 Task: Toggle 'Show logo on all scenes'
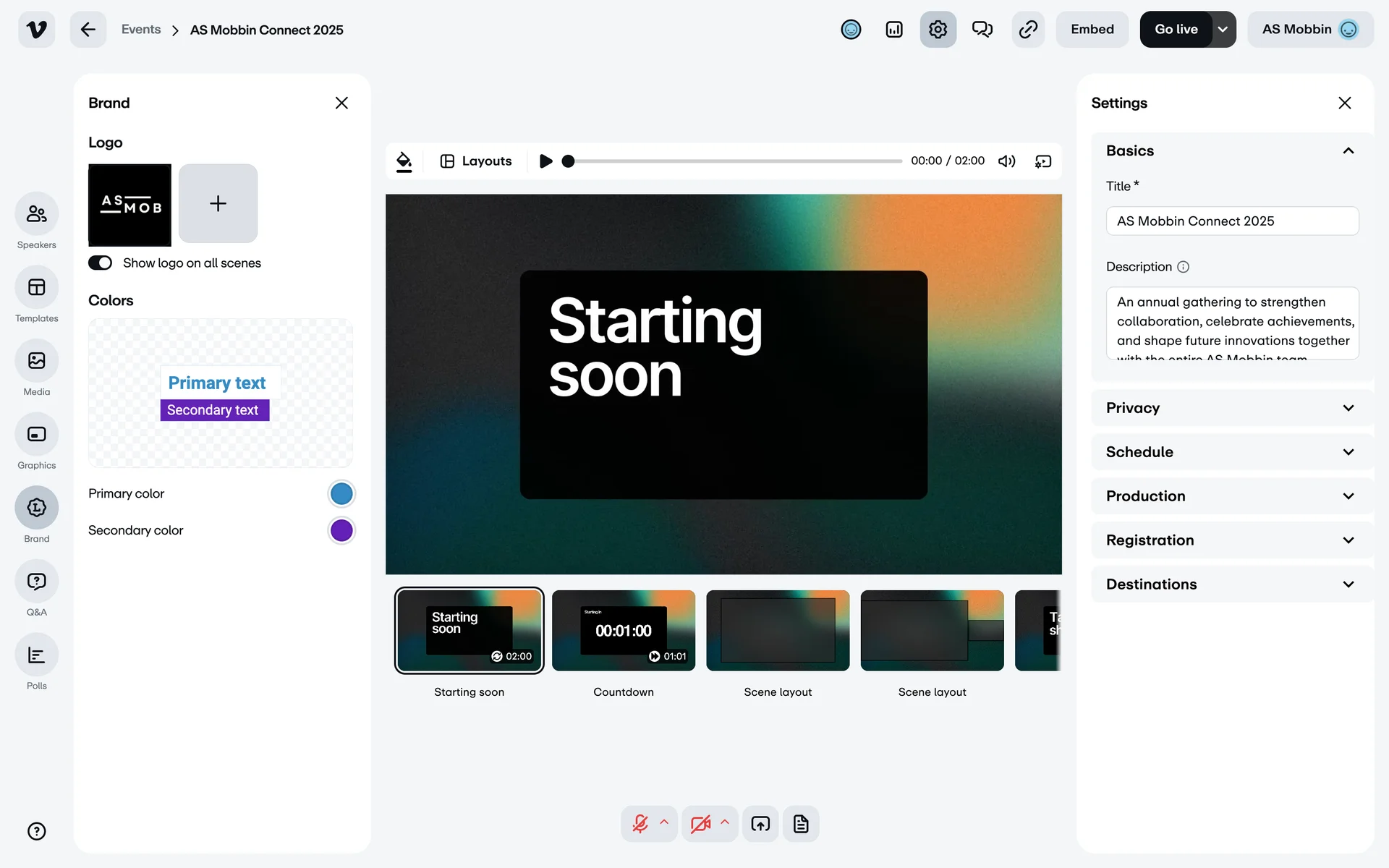click(101, 263)
